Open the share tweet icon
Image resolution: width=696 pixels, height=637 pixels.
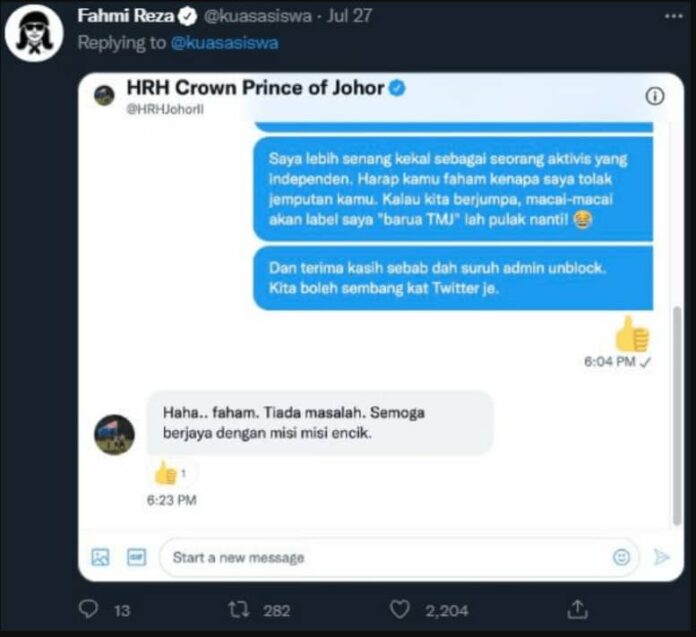click(577, 609)
